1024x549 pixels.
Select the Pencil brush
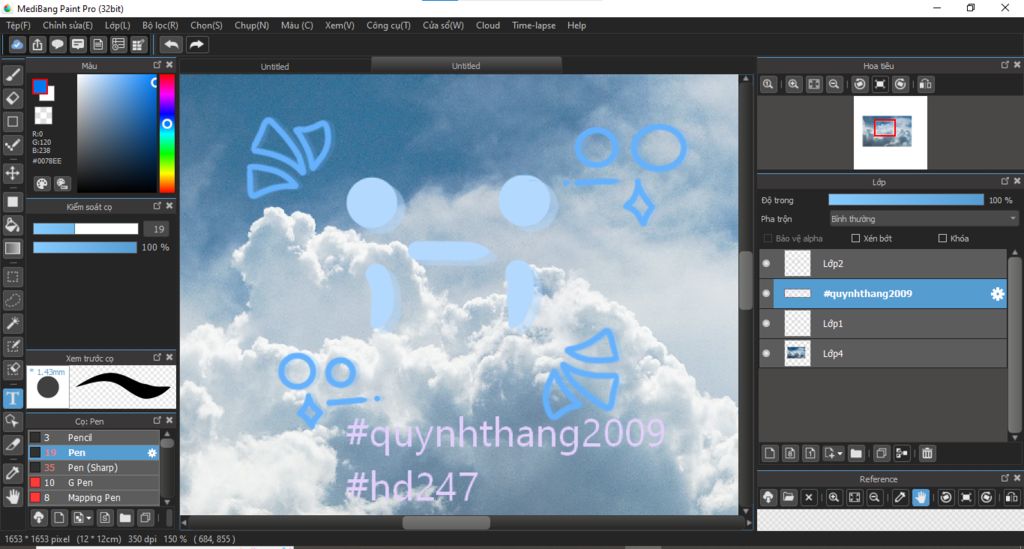[x=94, y=437]
